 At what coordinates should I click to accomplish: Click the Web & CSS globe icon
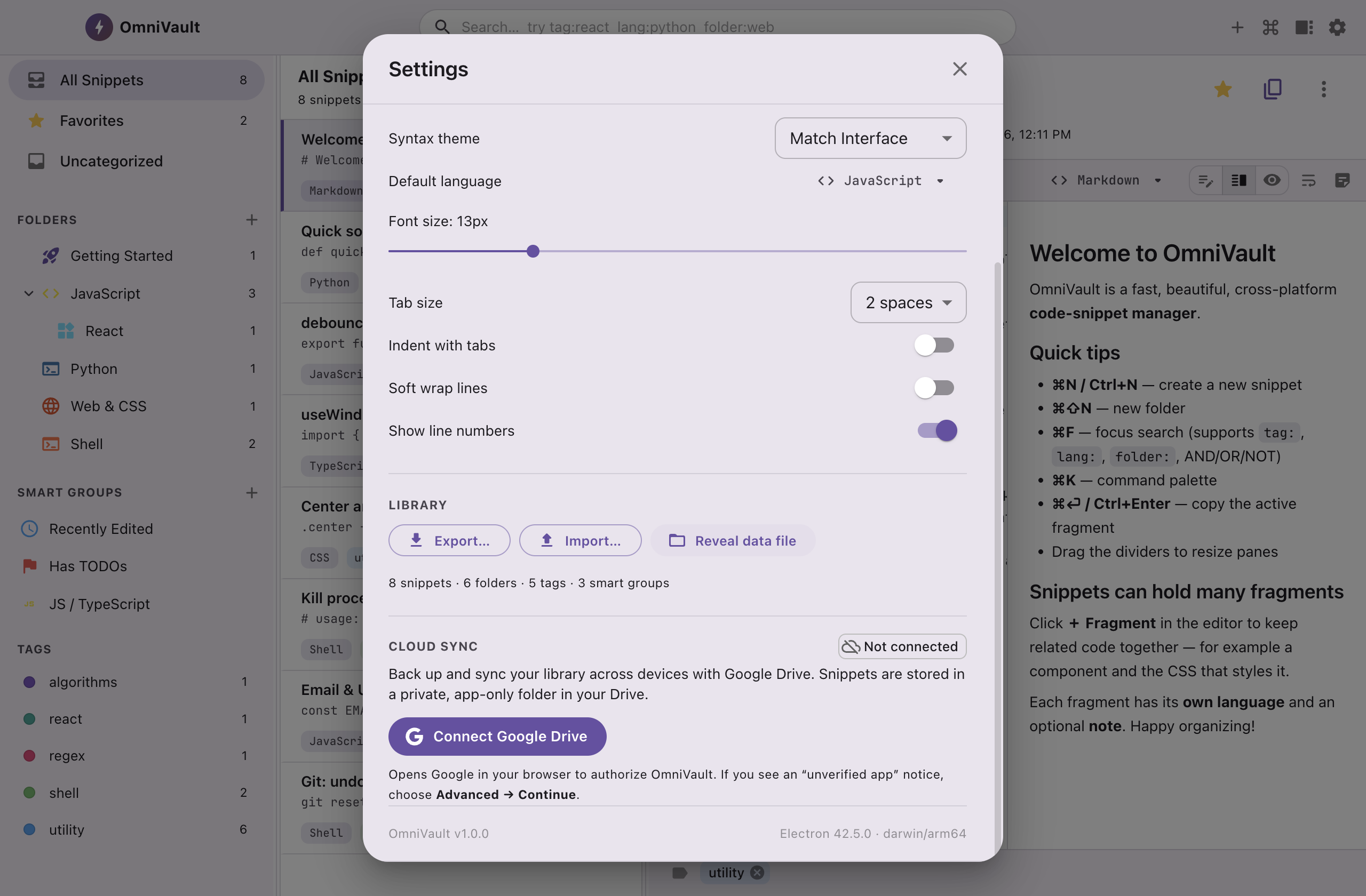[51, 406]
